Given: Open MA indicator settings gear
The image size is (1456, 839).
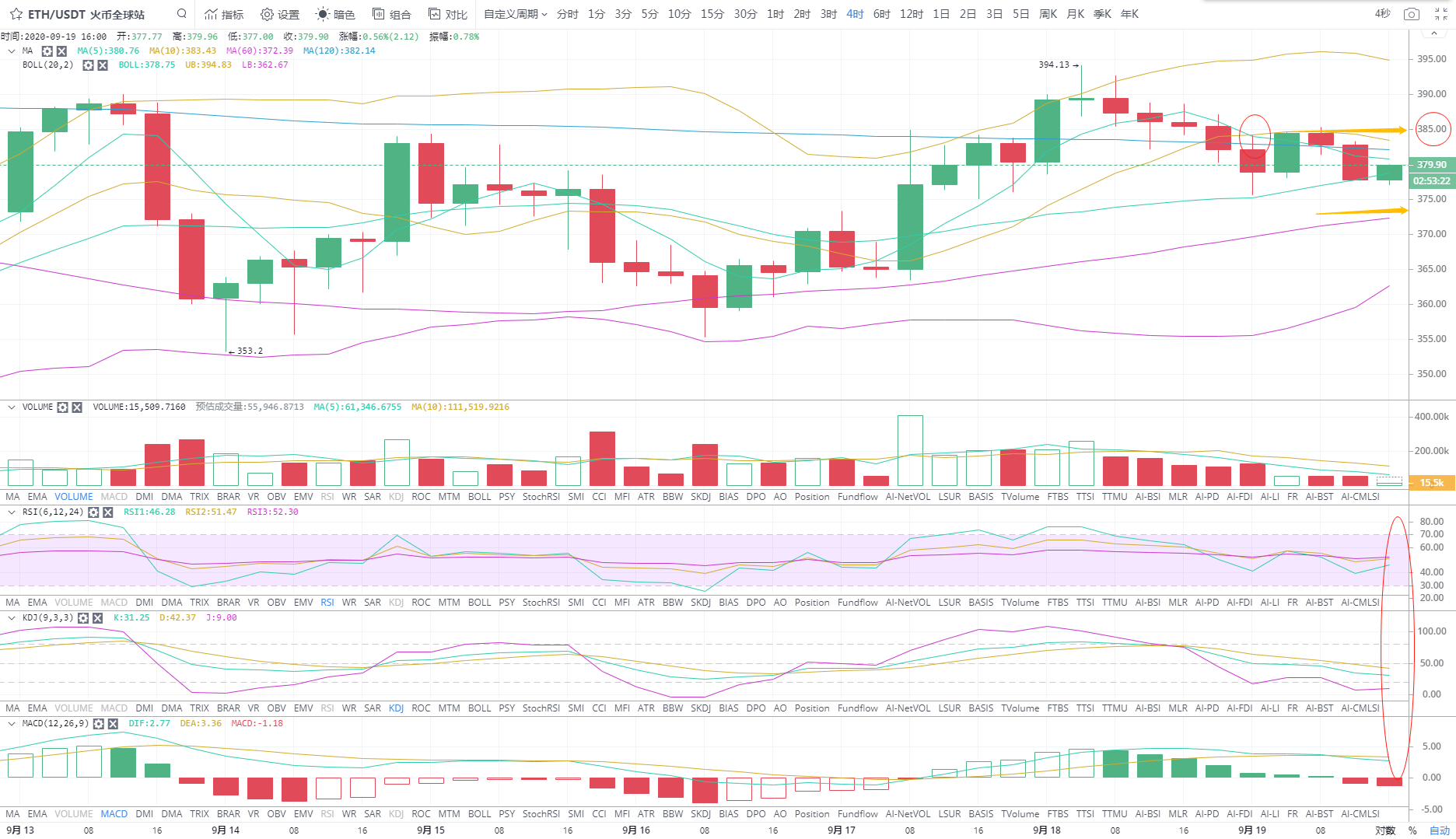Looking at the screenshot, I should [x=47, y=51].
